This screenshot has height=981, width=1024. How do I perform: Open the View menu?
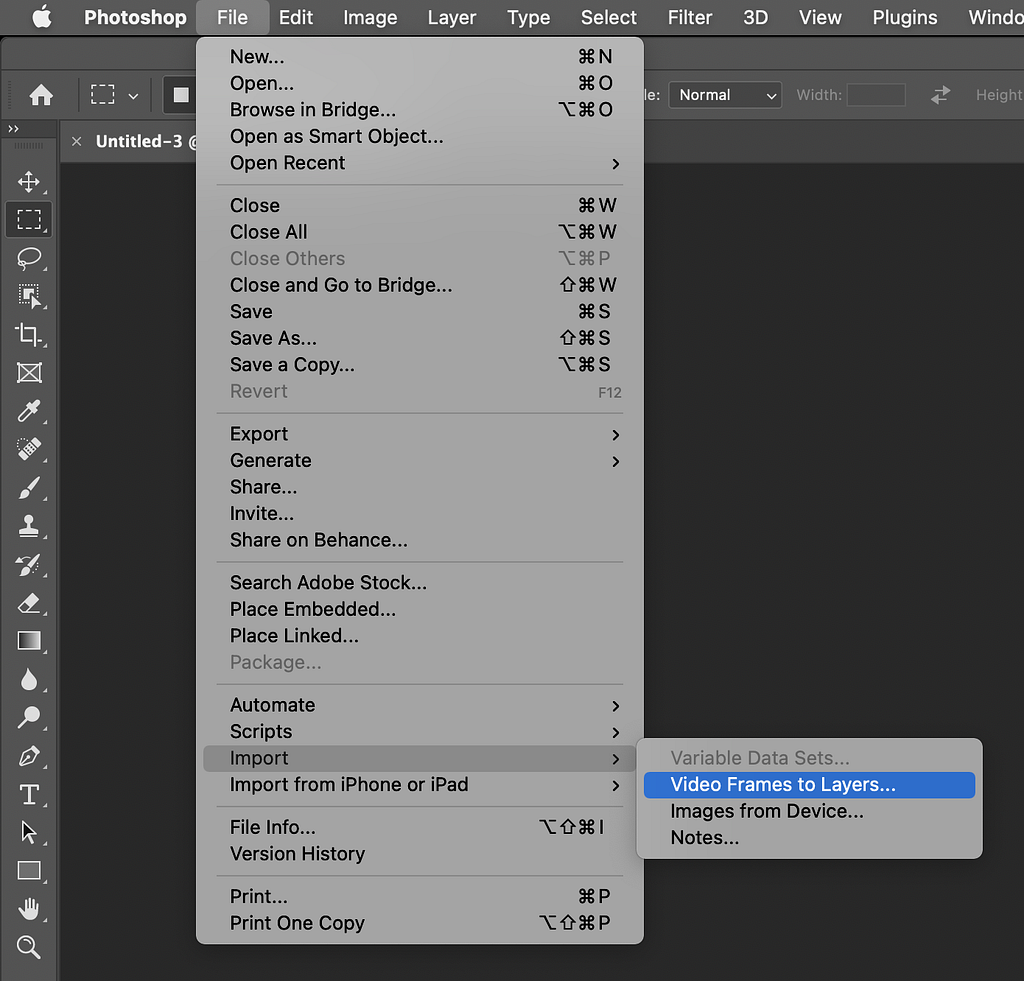coord(820,17)
